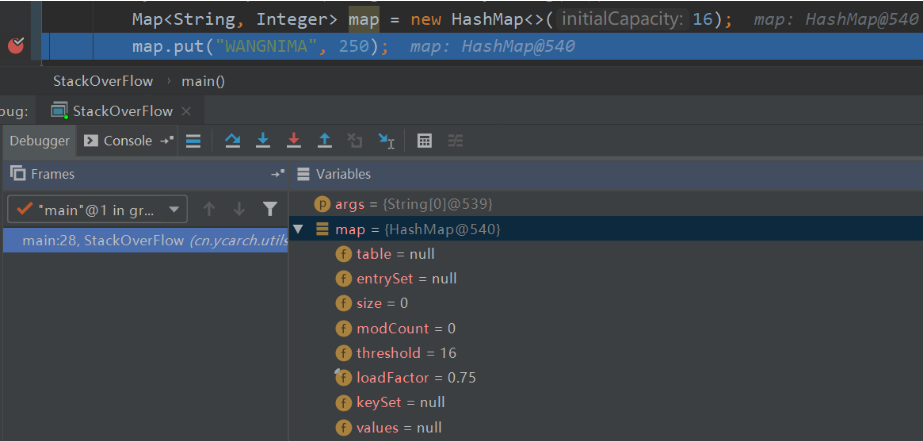Close the StackOverFlow debug tab
This screenshot has height=442, width=923.
(186, 111)
